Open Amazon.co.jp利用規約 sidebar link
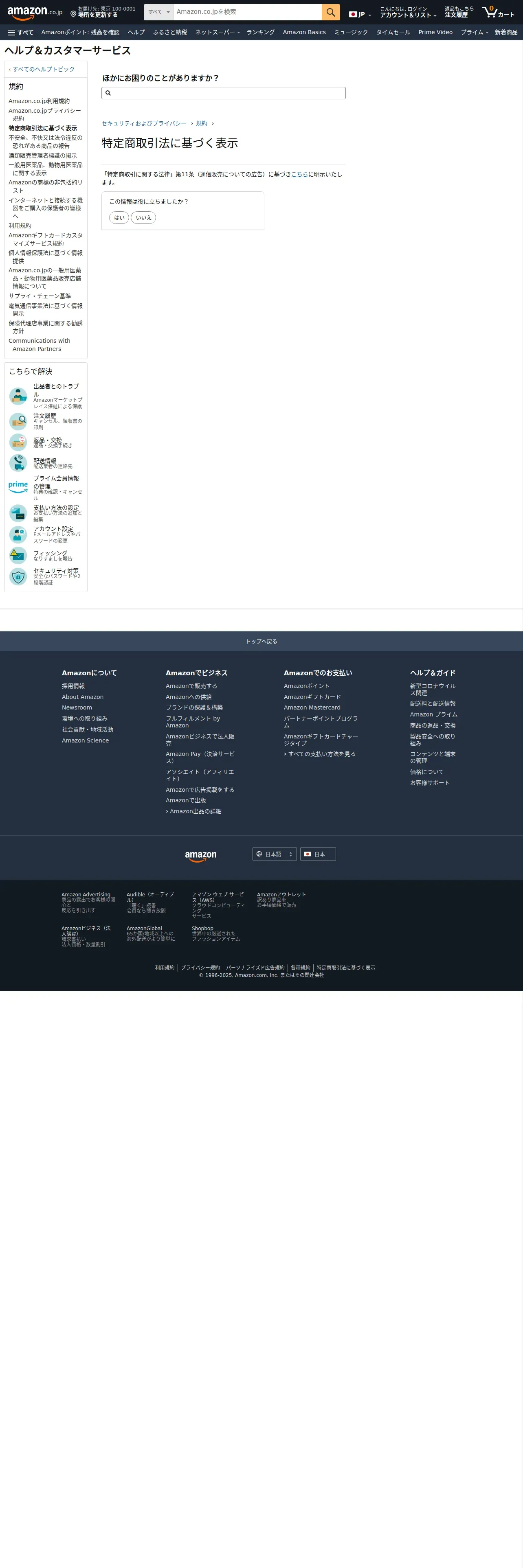The image size is (523, 1568). 39,101
